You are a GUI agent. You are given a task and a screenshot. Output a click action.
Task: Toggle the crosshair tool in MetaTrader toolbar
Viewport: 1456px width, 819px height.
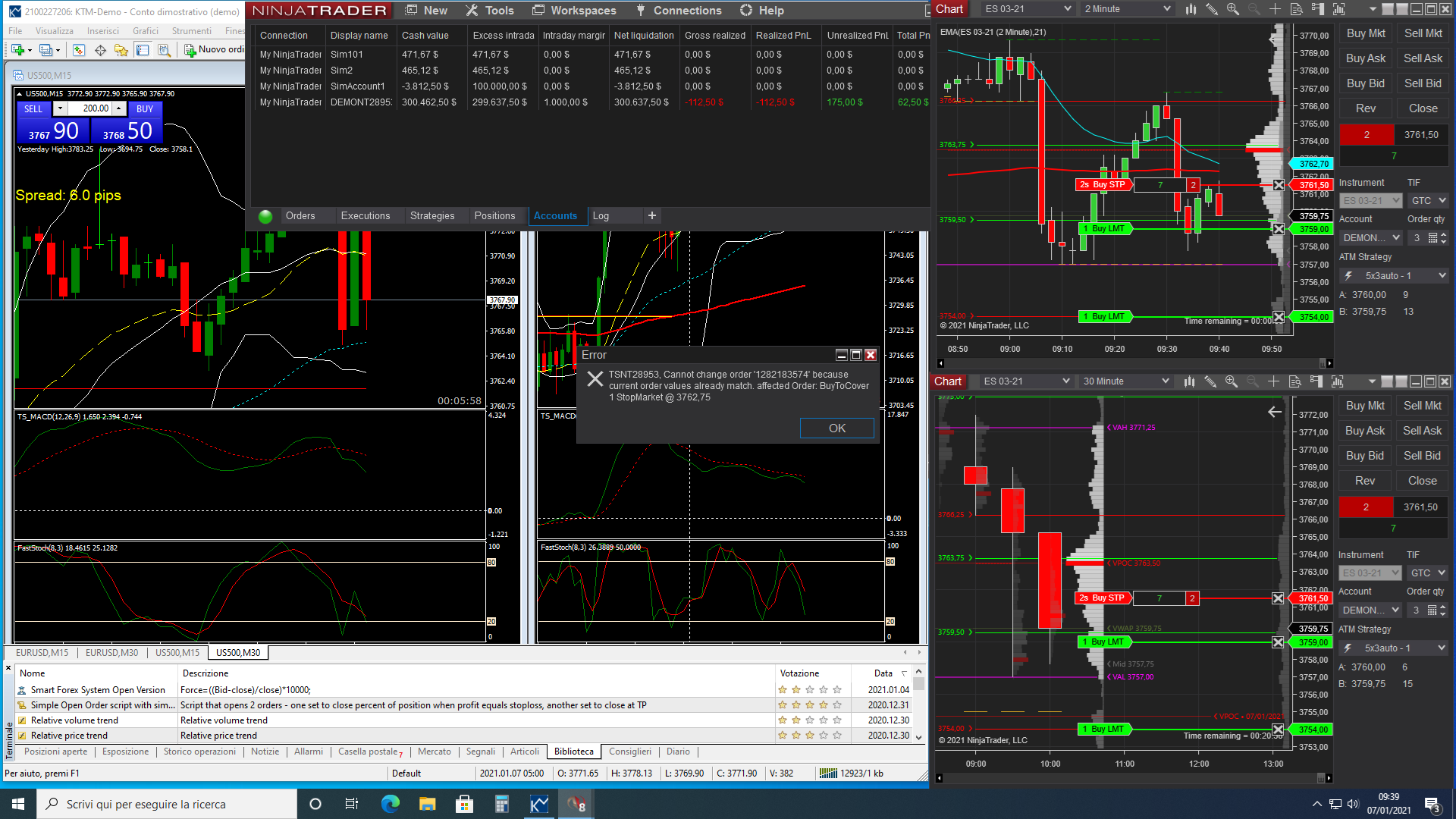[100, 50]
